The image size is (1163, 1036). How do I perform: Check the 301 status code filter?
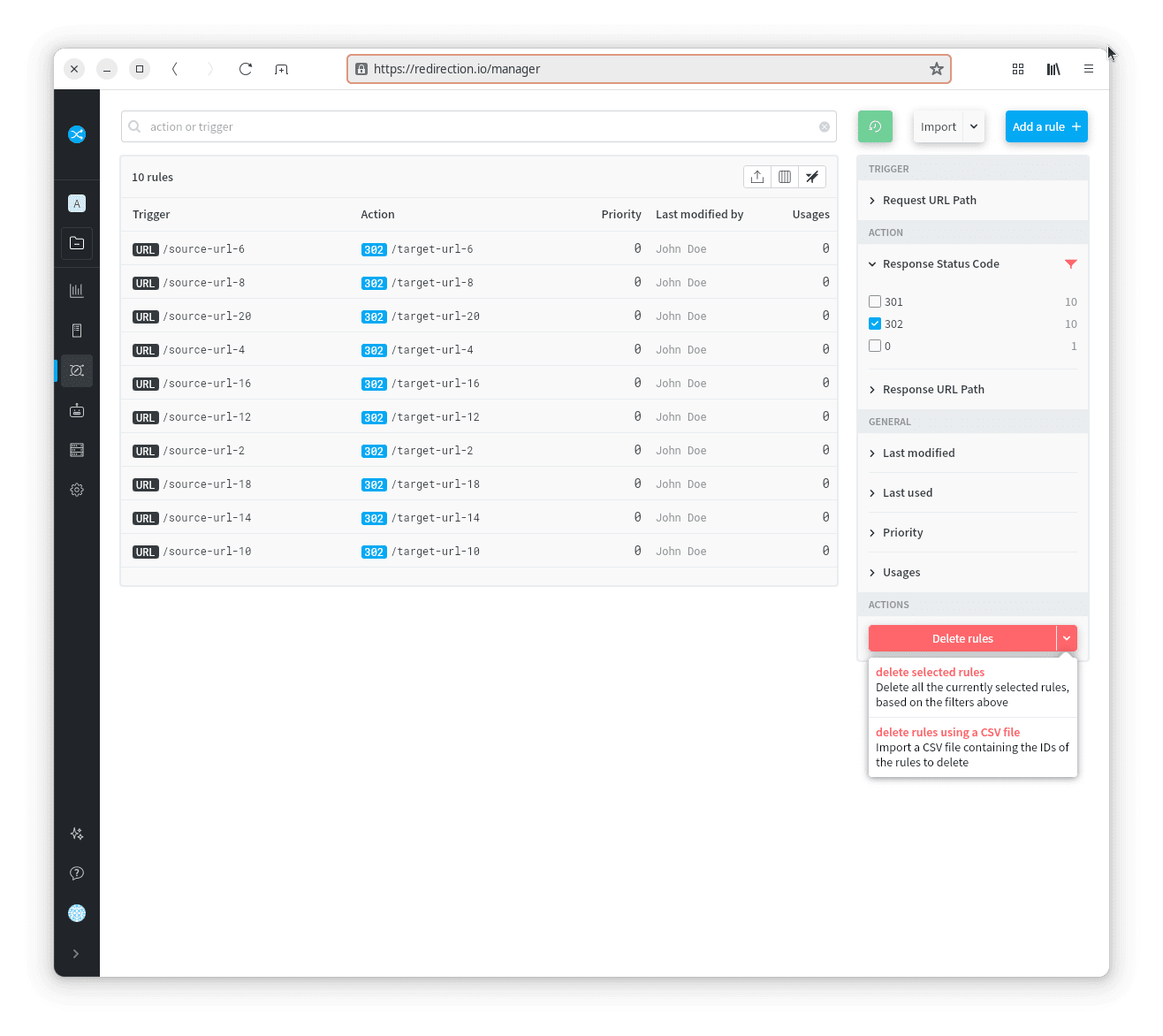point(875,301)
